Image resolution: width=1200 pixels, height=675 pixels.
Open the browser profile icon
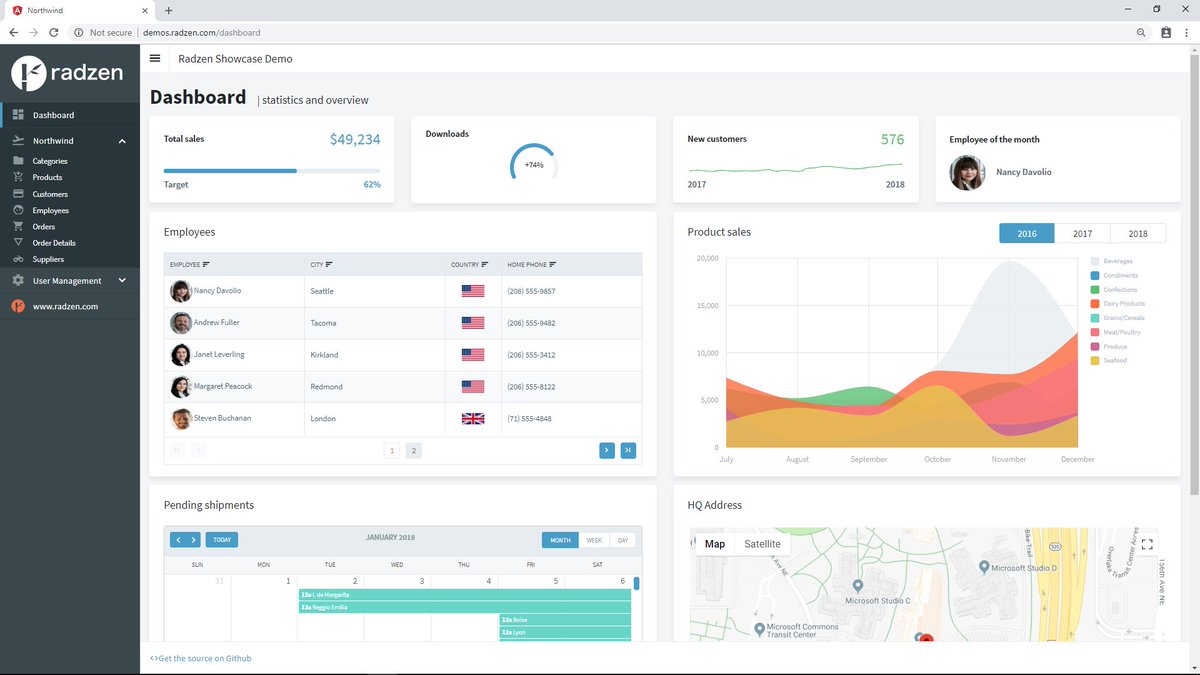click(x=1166, y=32)
